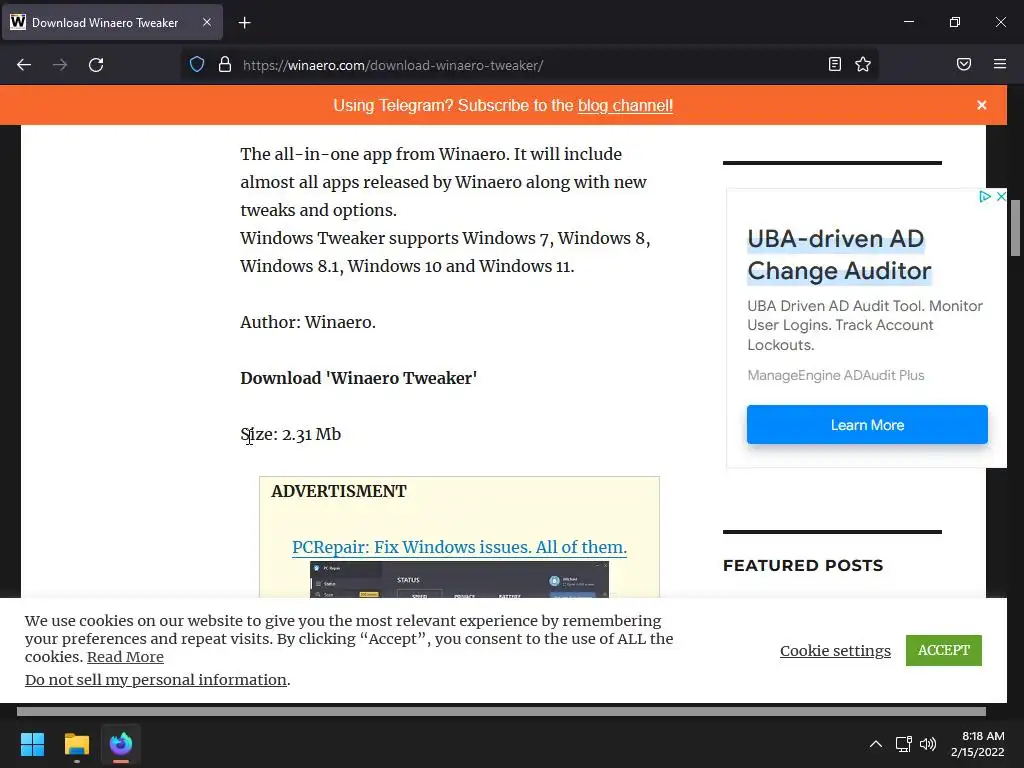Open UBA-driven AD Change Auditor headline
The image size is (1024, 768).
point(839,255)
